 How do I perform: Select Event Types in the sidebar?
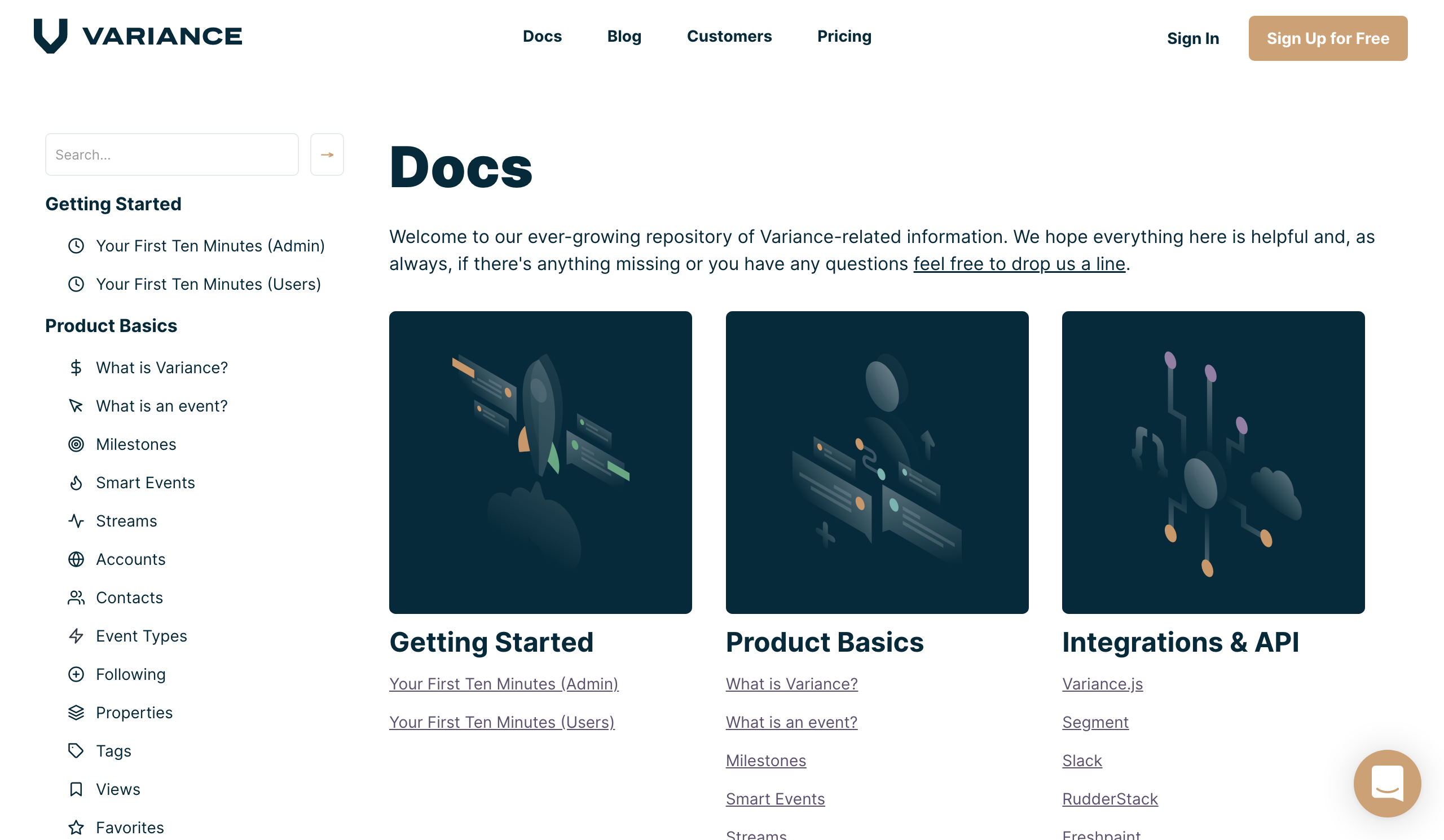[142, 636]
